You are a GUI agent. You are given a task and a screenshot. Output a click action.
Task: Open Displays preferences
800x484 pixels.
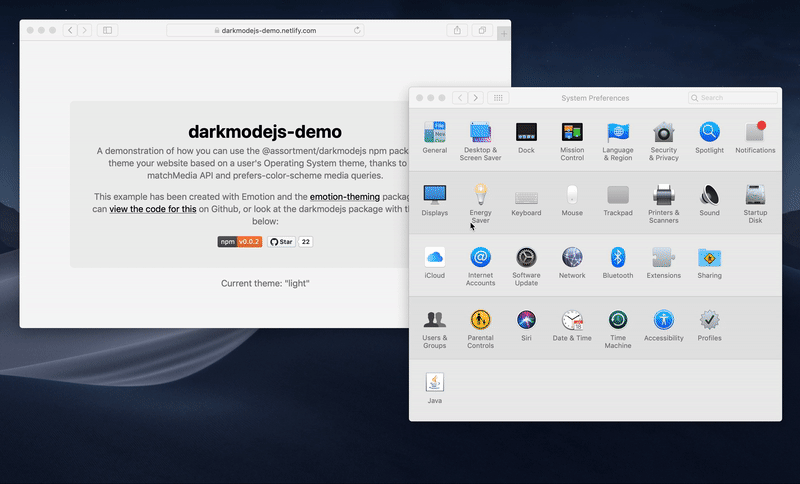pyautogui.click(x=435, y=200)
